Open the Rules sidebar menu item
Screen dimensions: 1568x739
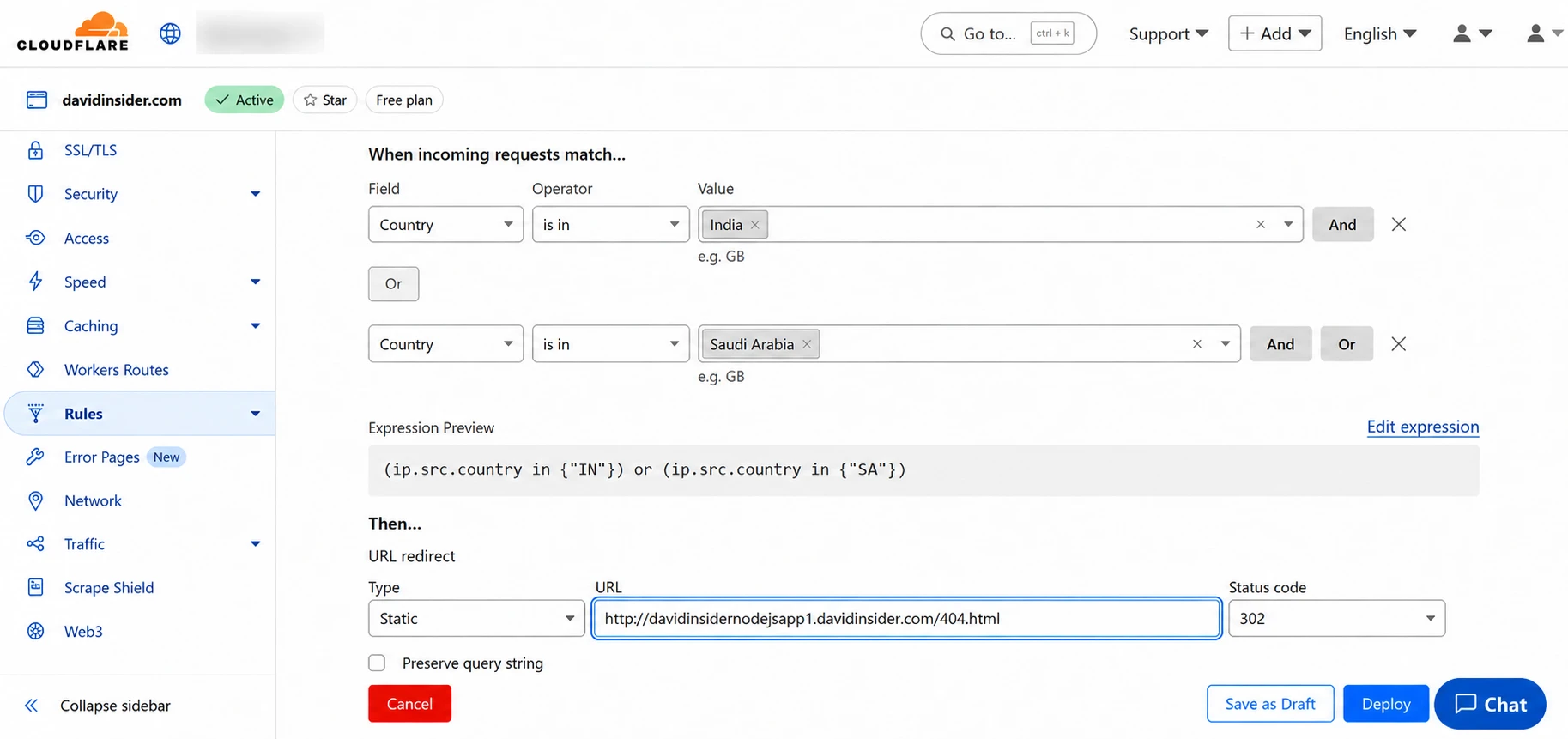point(141,414)
